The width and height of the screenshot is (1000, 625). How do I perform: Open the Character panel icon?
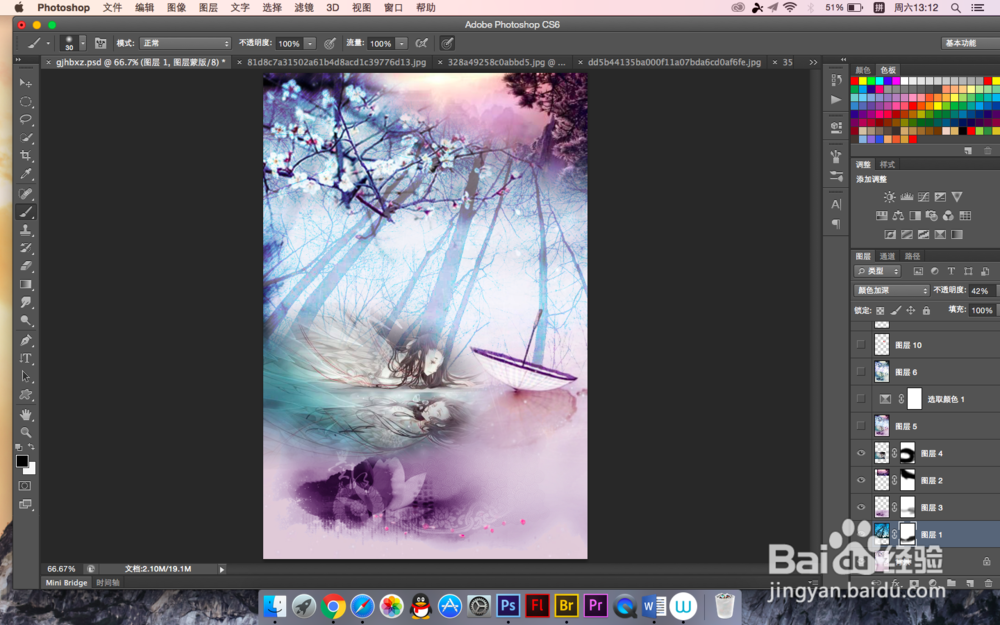[836, 205]
